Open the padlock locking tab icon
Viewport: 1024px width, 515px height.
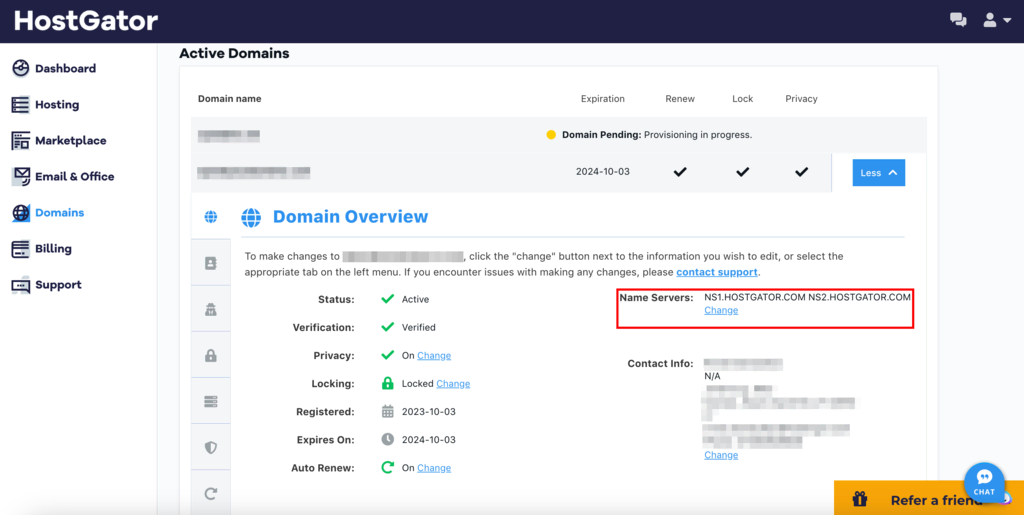pyautogui.click(x=211, y=355)
